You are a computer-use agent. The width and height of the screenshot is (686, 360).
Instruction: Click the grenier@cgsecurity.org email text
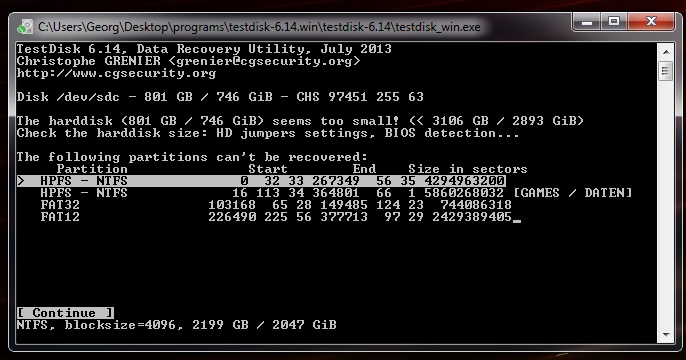pos(264,61)
